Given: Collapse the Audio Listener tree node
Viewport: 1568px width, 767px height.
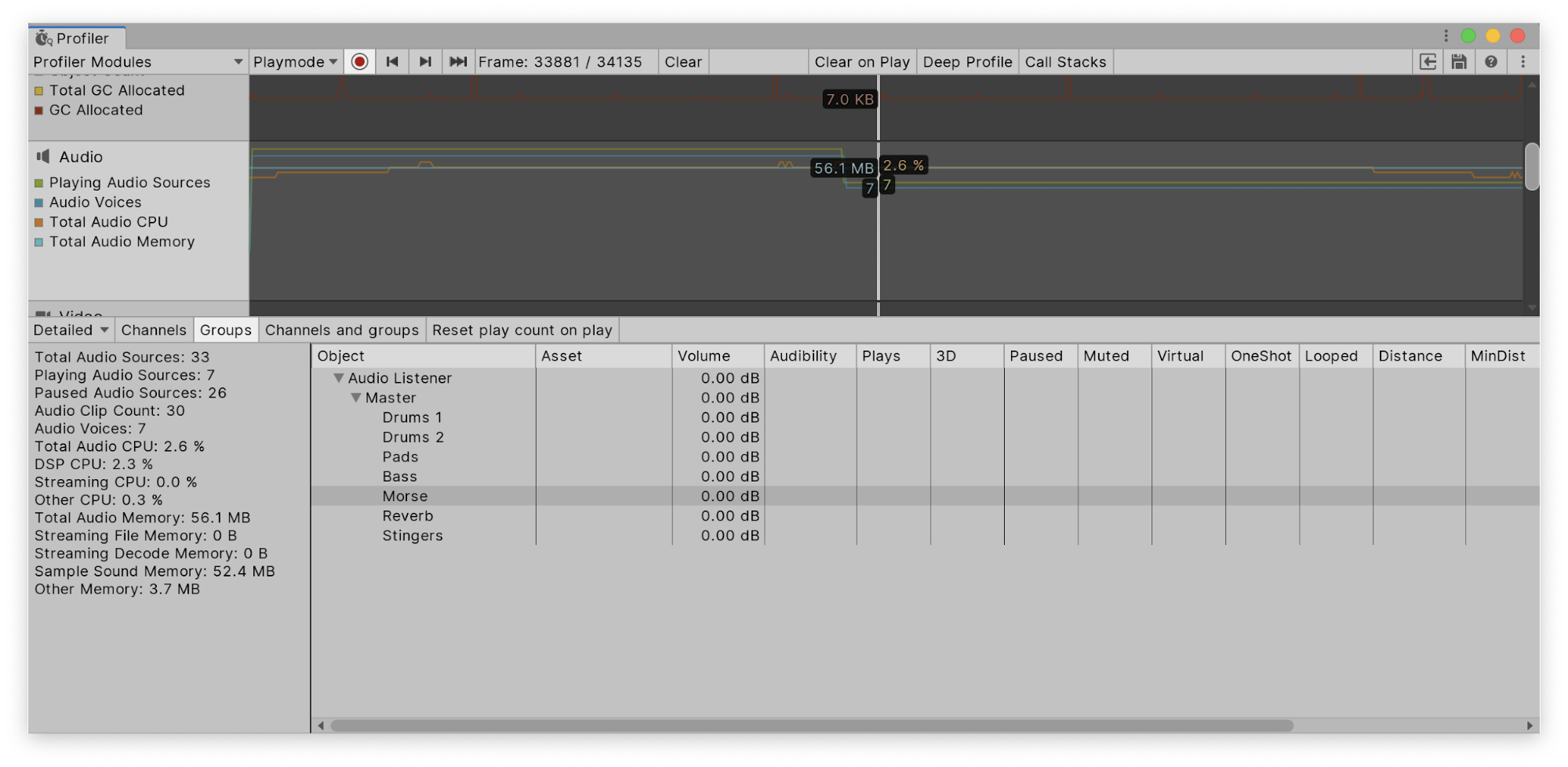Looking at the screenshot, I should coord(339,378).
